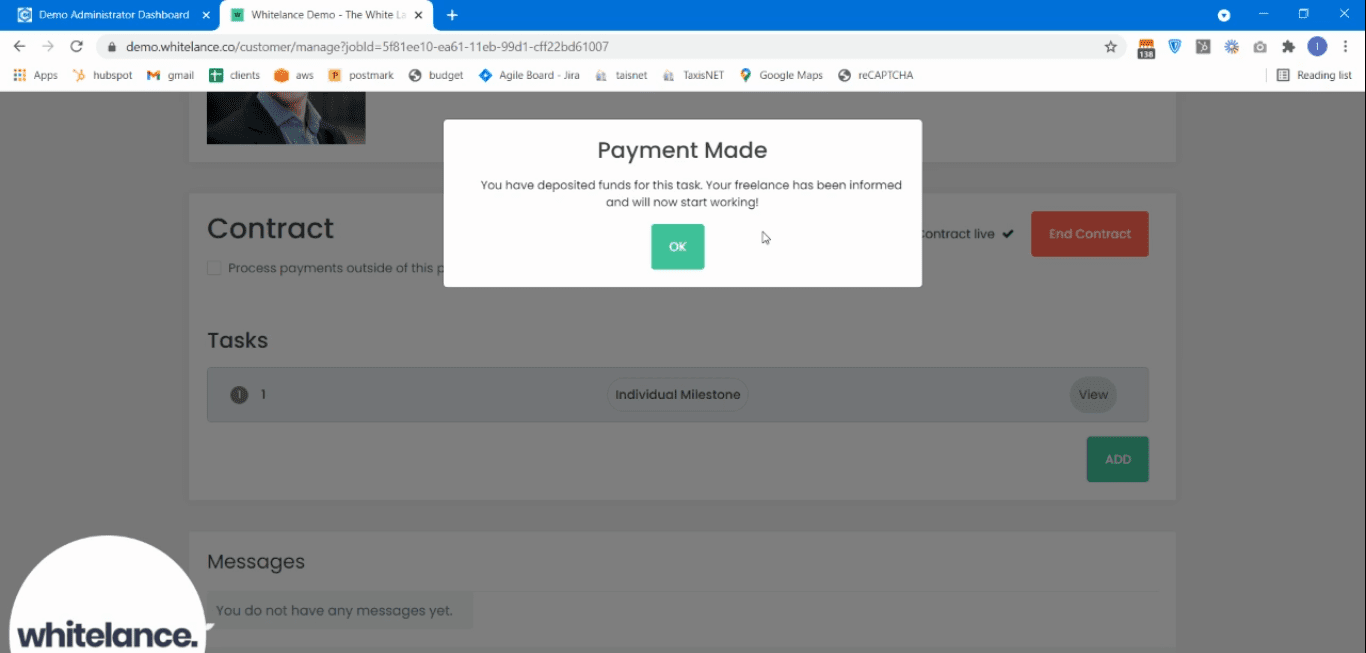Select the Individual Milestone label

coord(678,395)
